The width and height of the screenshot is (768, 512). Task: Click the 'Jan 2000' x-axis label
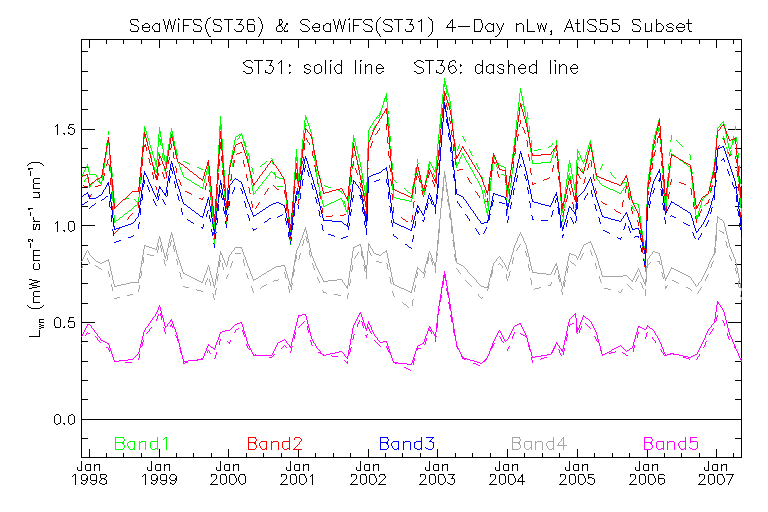point(228,473)
